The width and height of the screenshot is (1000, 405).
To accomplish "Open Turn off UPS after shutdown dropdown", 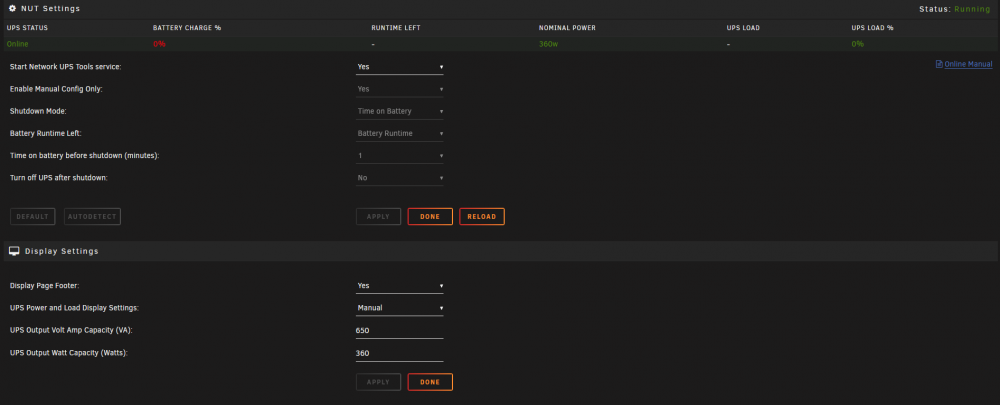I will (x=400, y=178).
